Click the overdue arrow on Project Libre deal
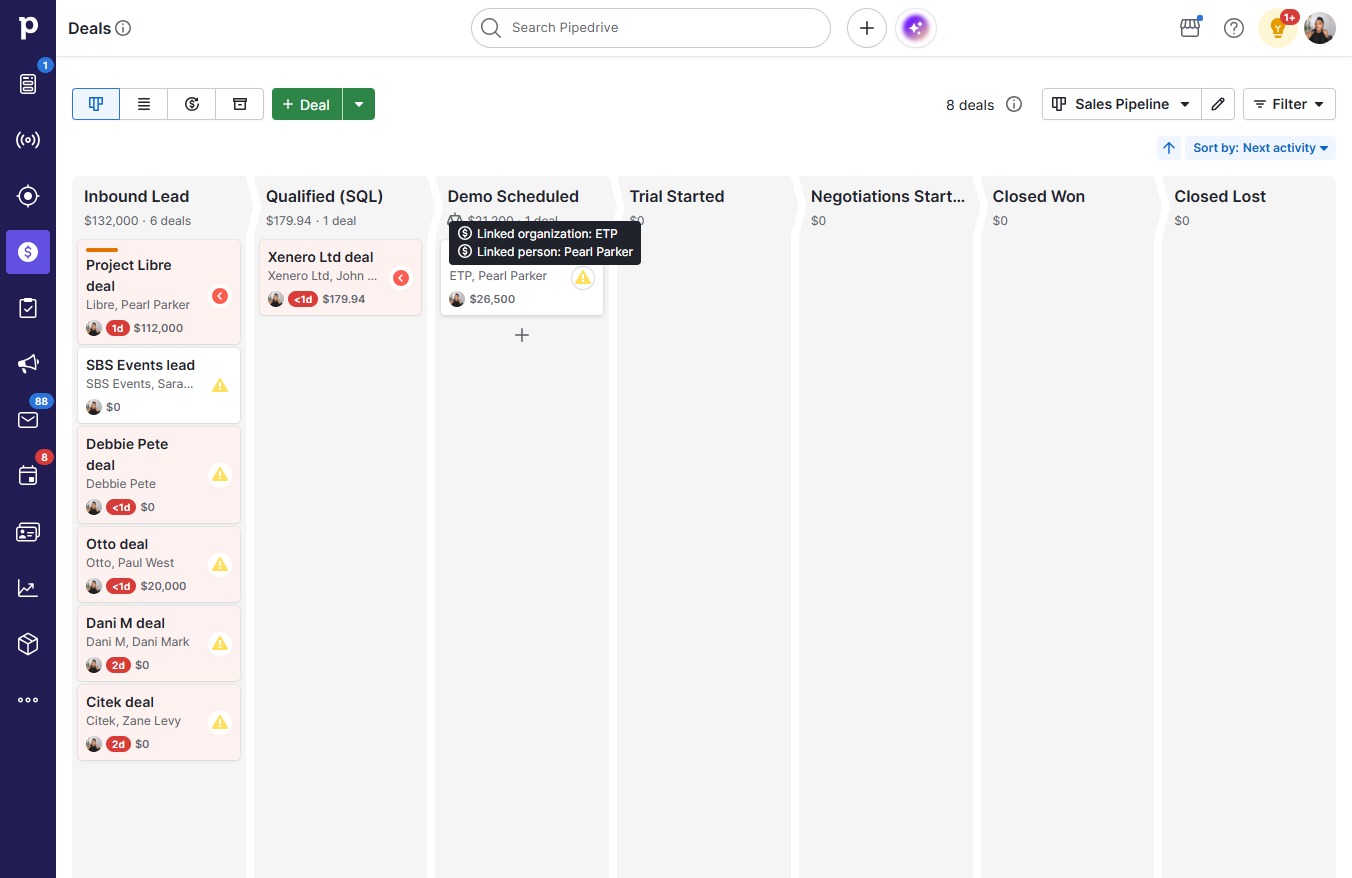Screen dimensions: 1352x878 (220, 296)
